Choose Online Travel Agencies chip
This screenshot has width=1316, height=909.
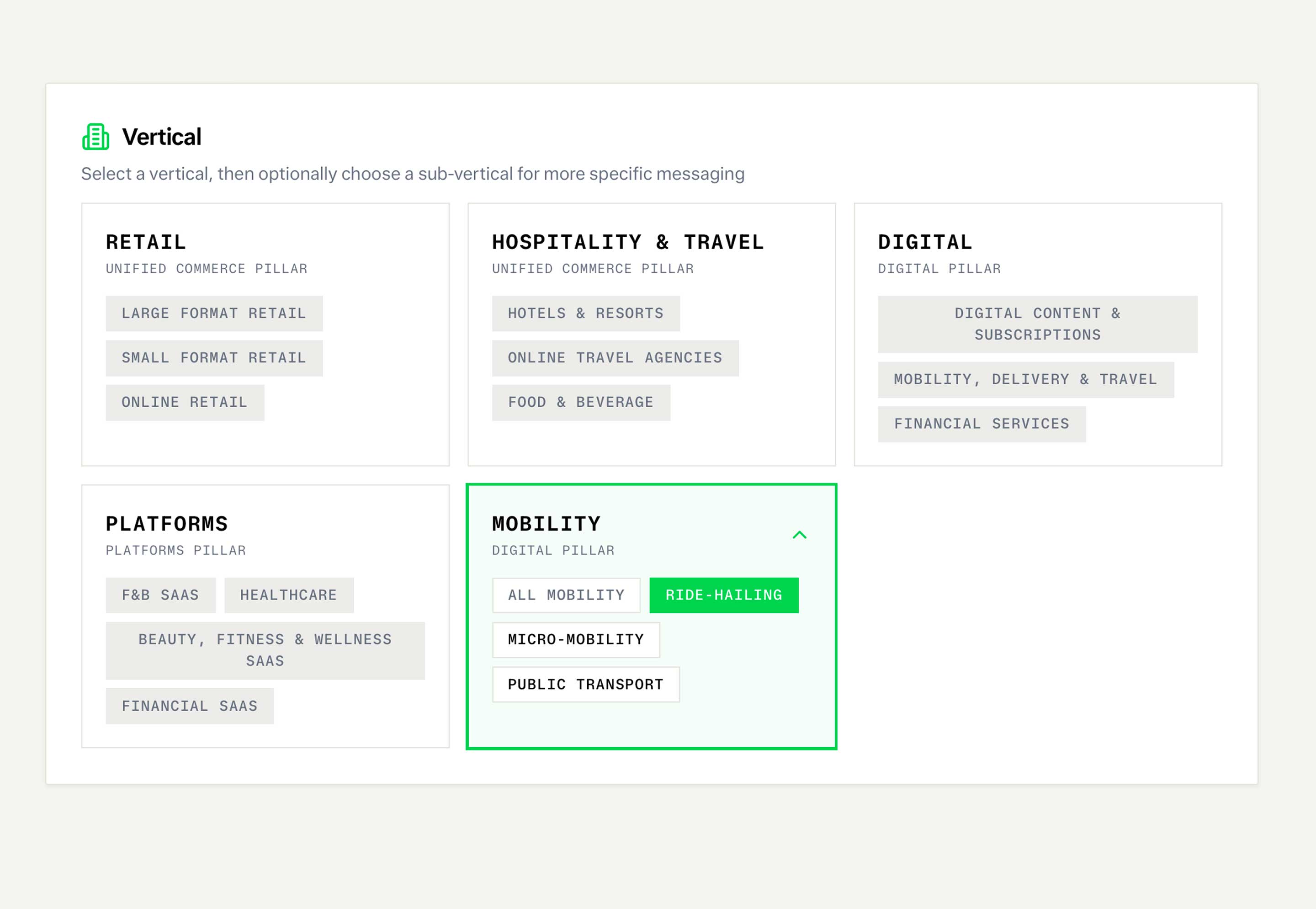tap(615, 358)
